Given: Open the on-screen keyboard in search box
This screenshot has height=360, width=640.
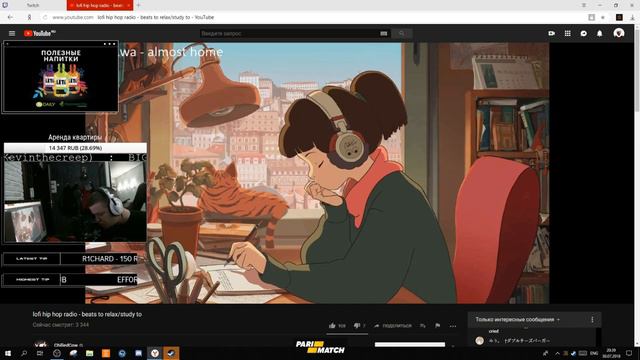Looking at the screenshot, I should pyautogui.click(x=384, y=33).
